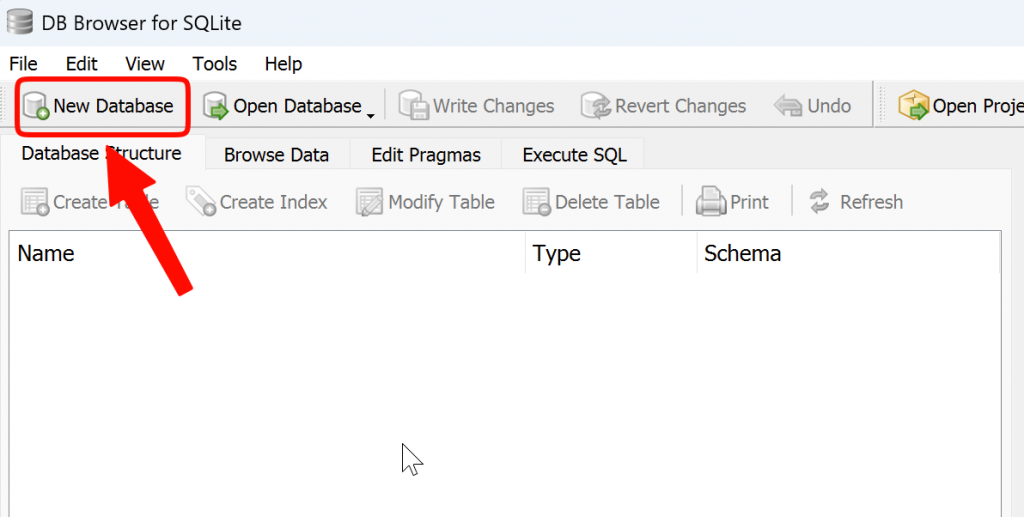The height and width of the screenshot is (517, 1024).
Task: Switch to the Browse Data tab
Action: [x=276, y=155]
